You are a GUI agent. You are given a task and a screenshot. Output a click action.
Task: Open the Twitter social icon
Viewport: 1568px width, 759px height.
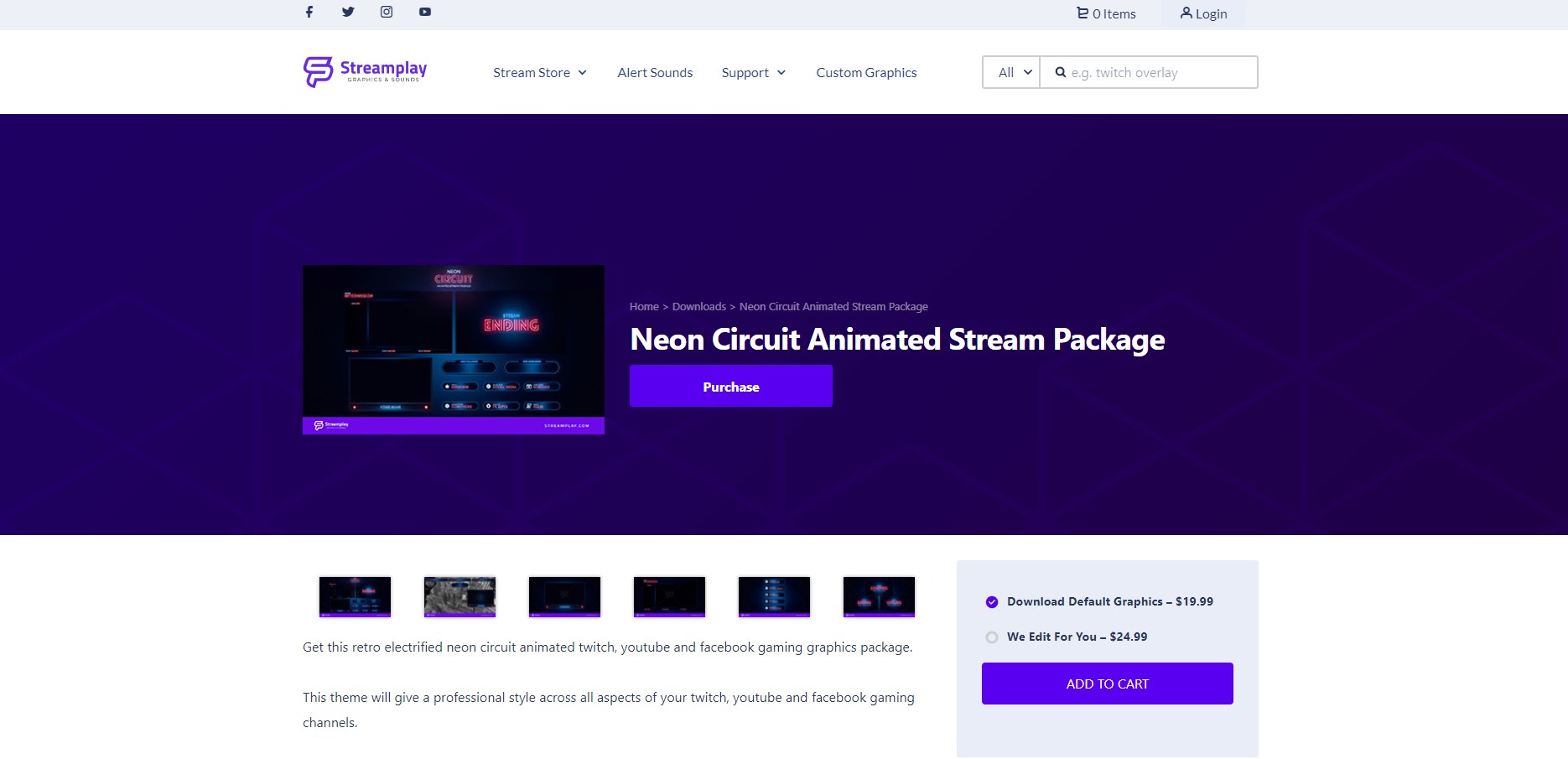click(x=348, y=12)
